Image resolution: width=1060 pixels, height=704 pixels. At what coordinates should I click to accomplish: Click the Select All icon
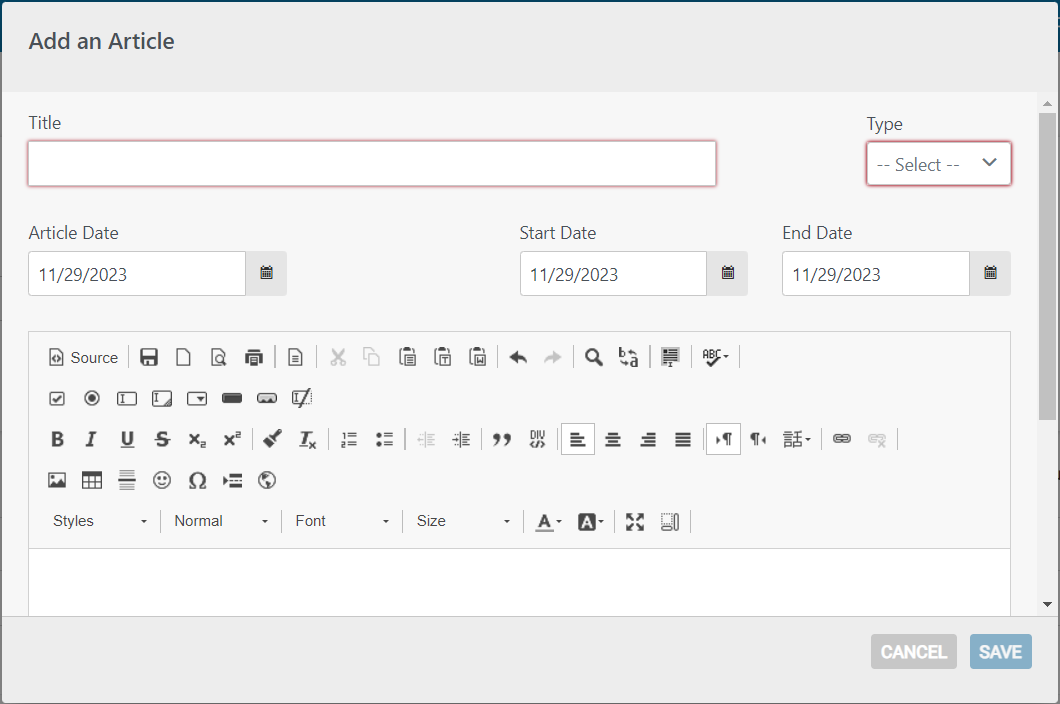[670, 357]
